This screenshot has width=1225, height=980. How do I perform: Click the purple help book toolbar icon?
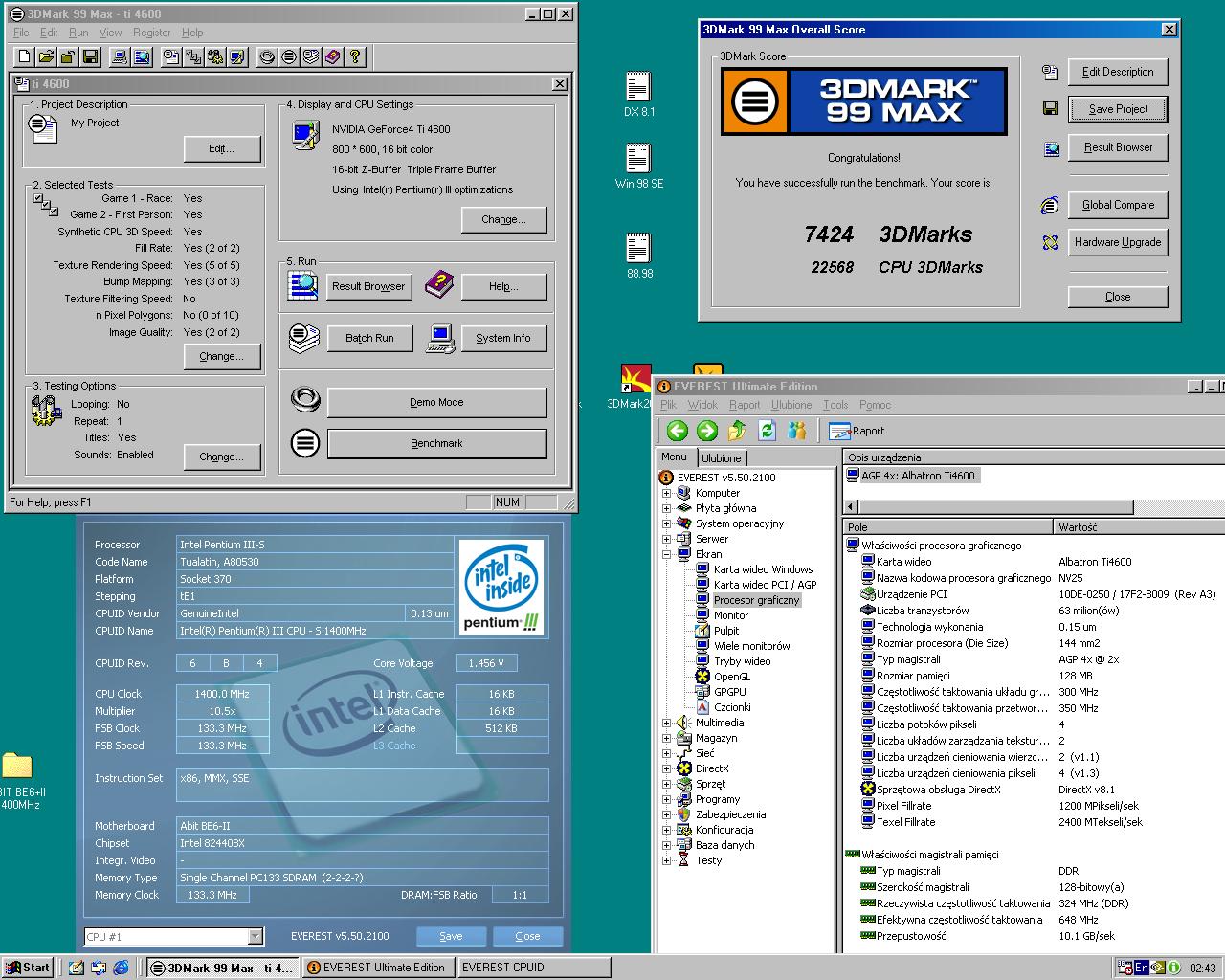pyautogui.click(x=333, y=57)
